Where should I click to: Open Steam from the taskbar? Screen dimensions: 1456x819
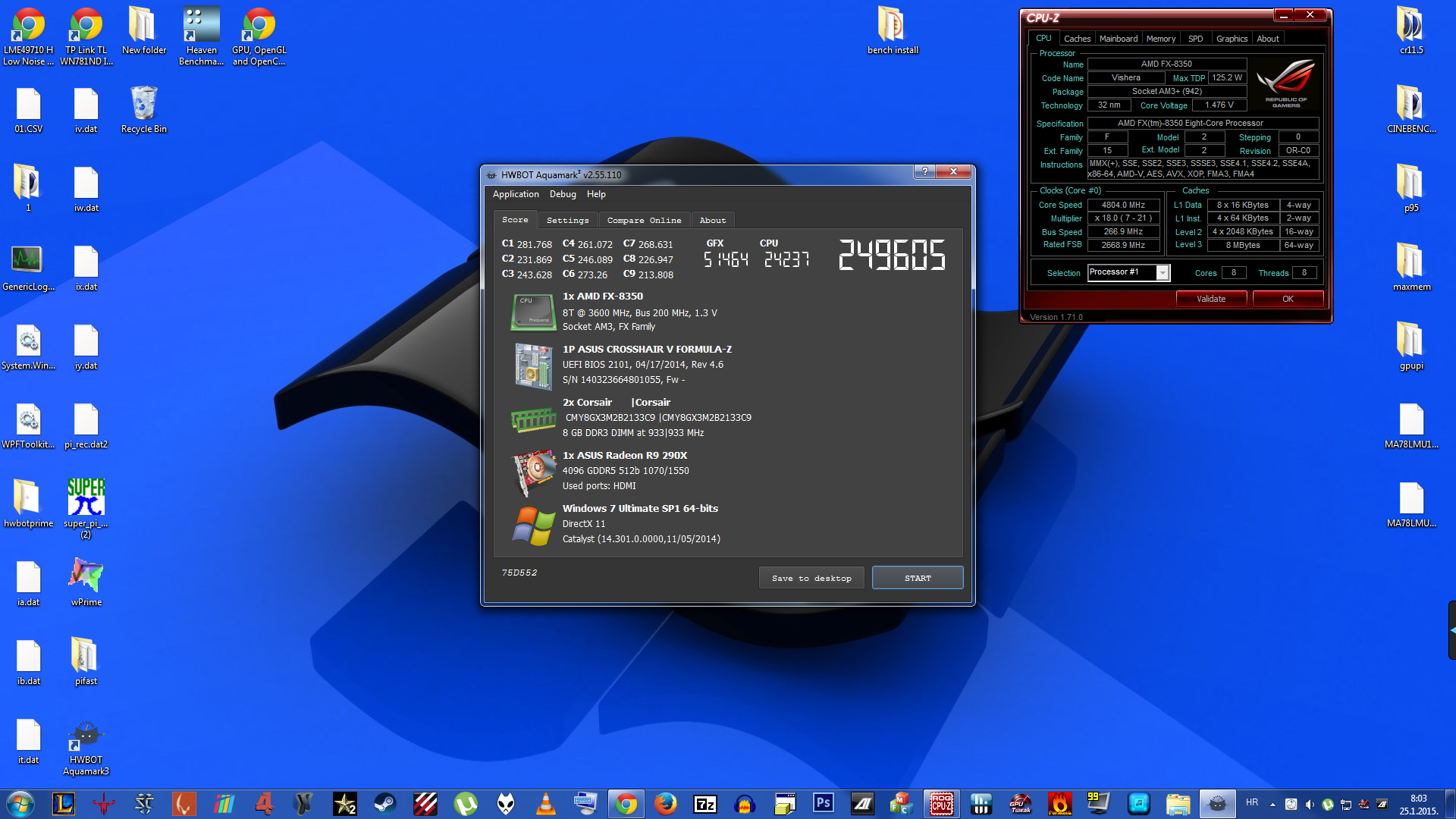tap(385, 803)
